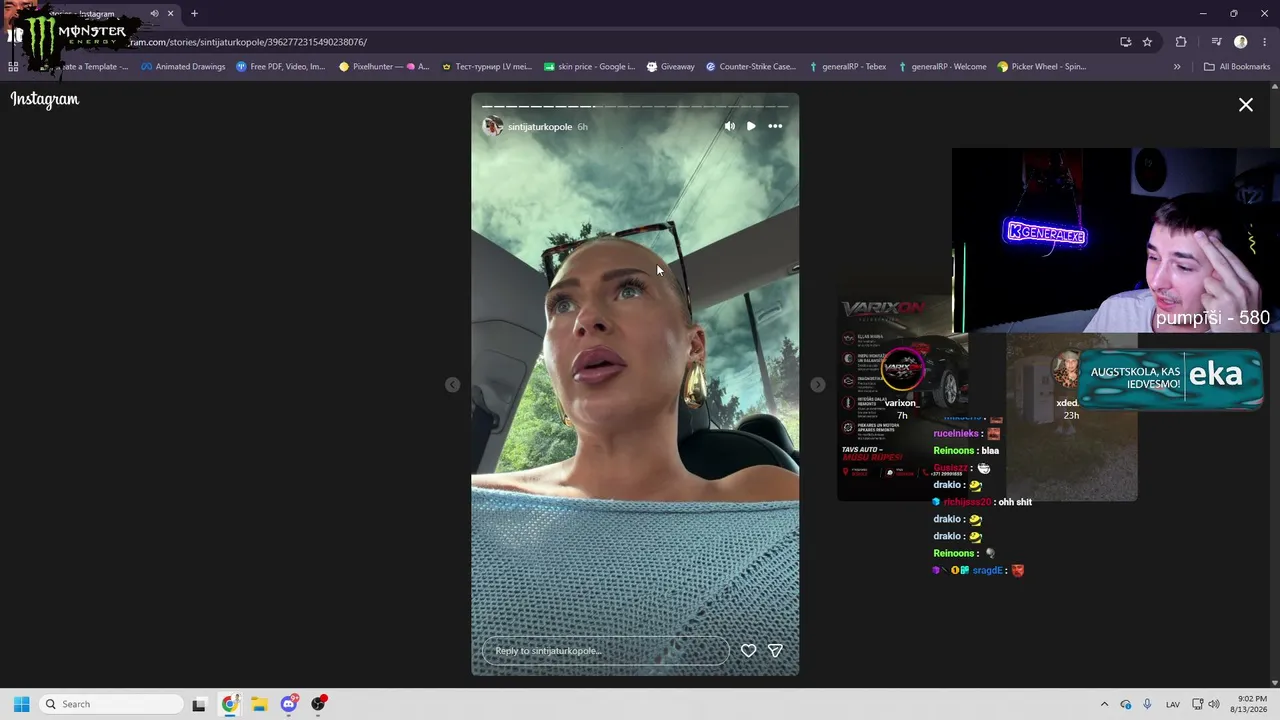The height and width of the screenshot is (720, 1280).
Task: Mute the Instagram story audio
Action: (x=729, y=126)
